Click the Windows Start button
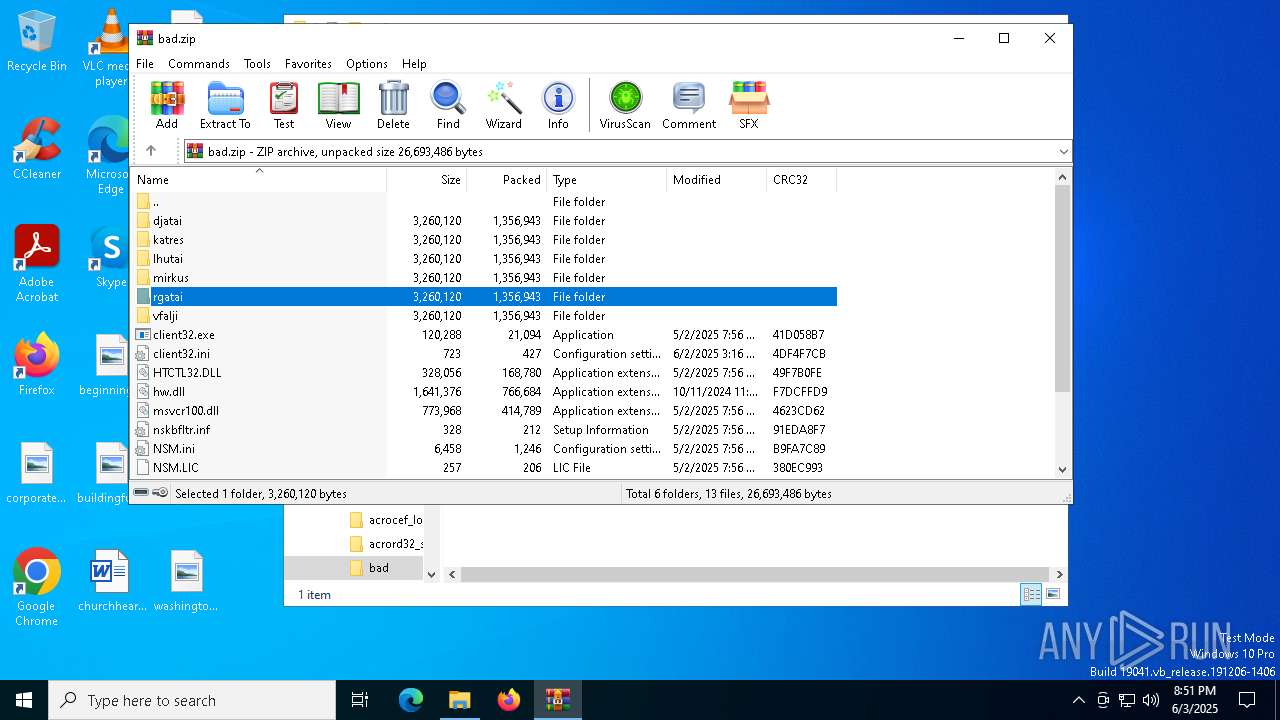The height and width of the screenshot is (720, 1280). point(24,700)
